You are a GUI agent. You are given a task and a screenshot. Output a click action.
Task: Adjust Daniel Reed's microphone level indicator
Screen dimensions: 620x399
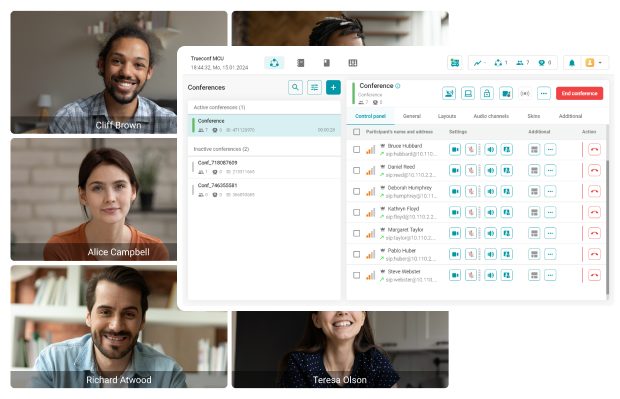480,170
